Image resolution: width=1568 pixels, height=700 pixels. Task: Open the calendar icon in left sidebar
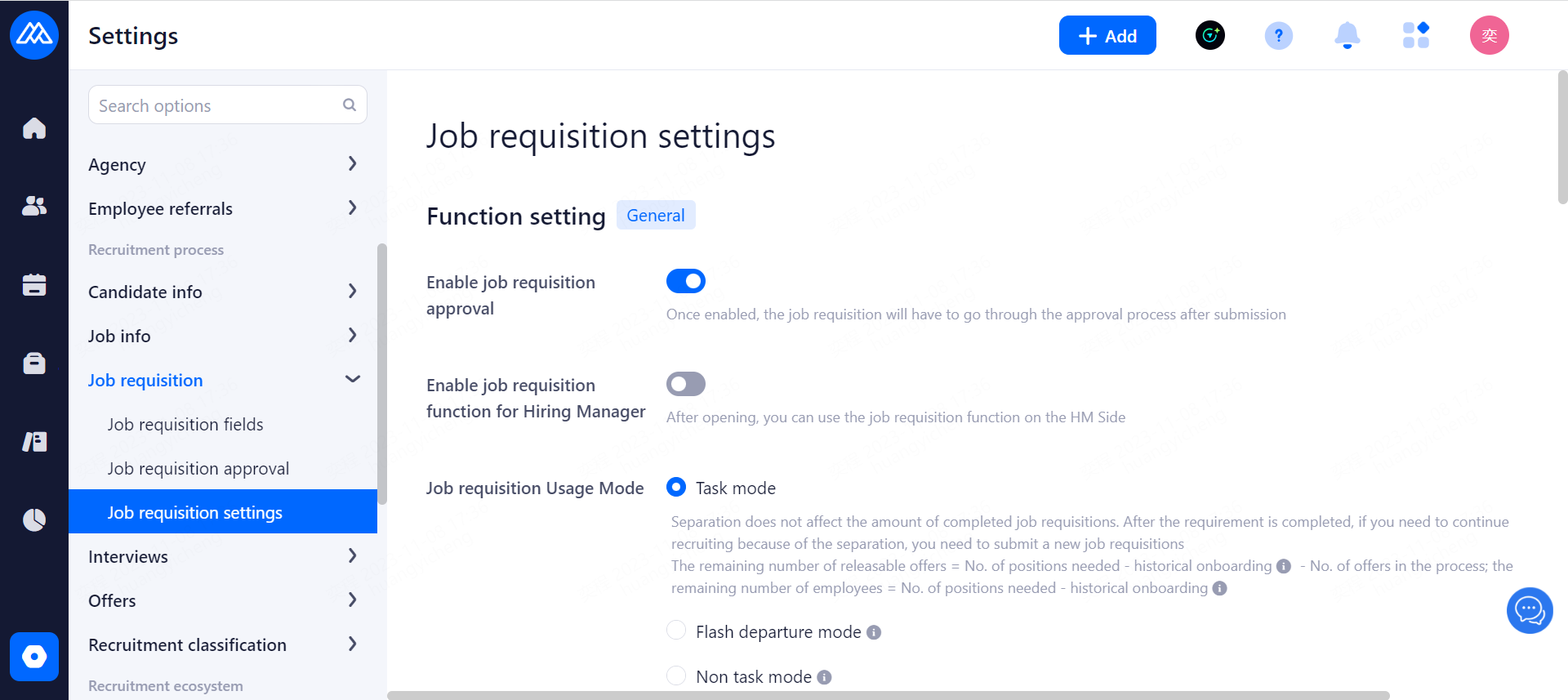tap(34, 285)
